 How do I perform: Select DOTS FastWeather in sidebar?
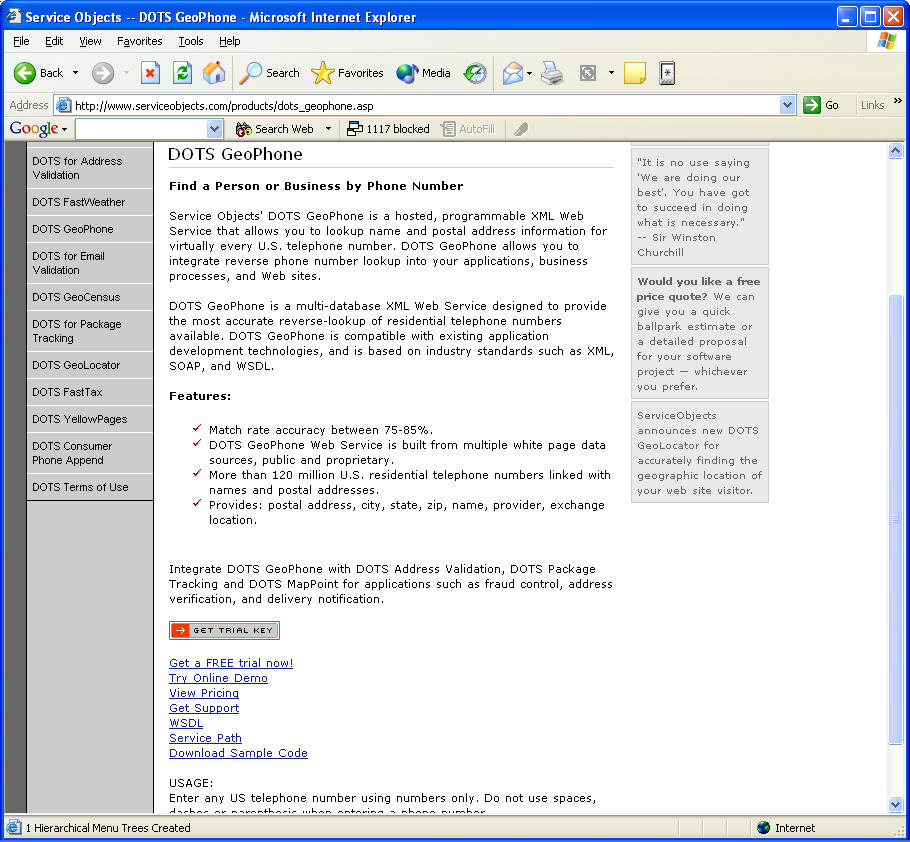pyautogui.click(x=90, y=202)
